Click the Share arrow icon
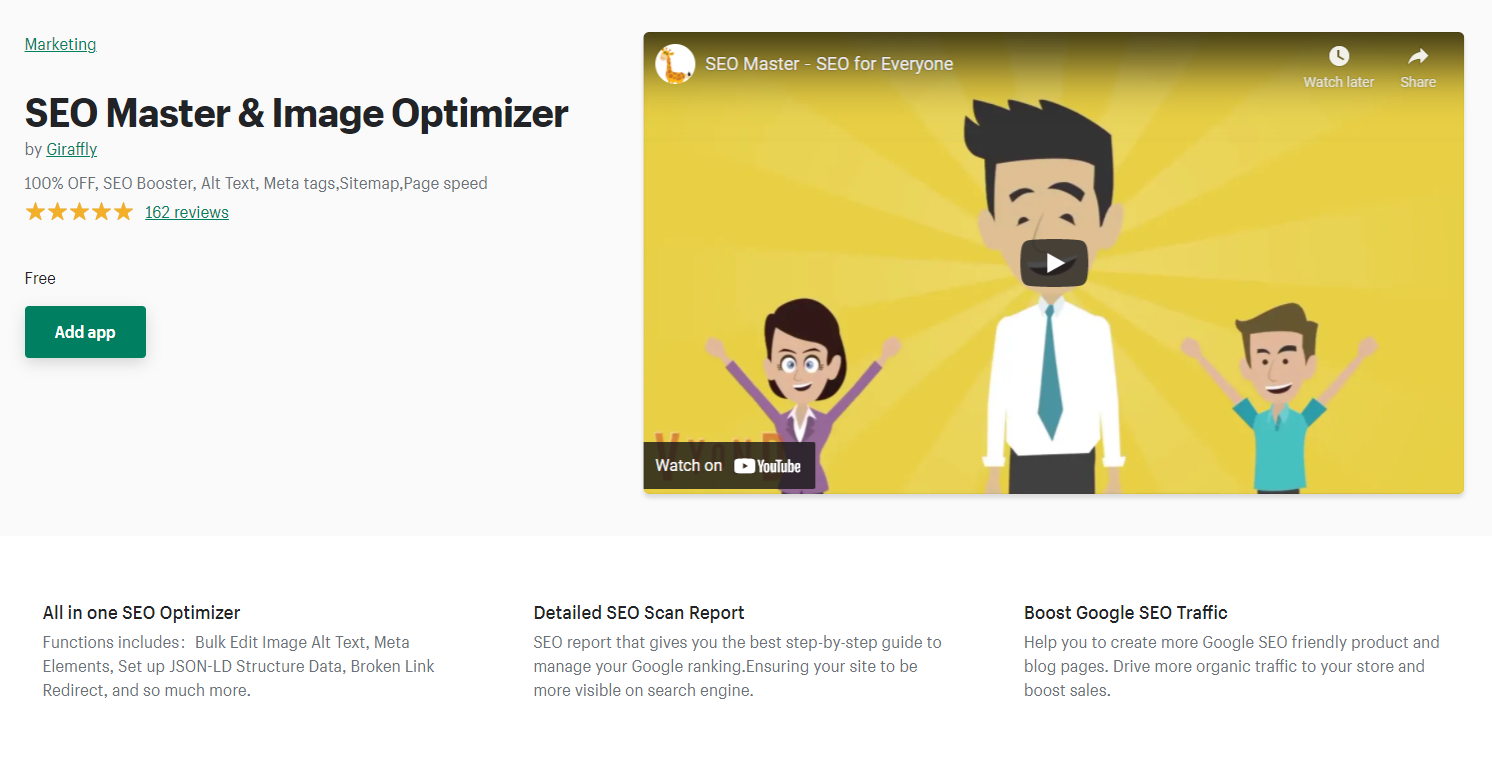 click(x=1418, y=57)
